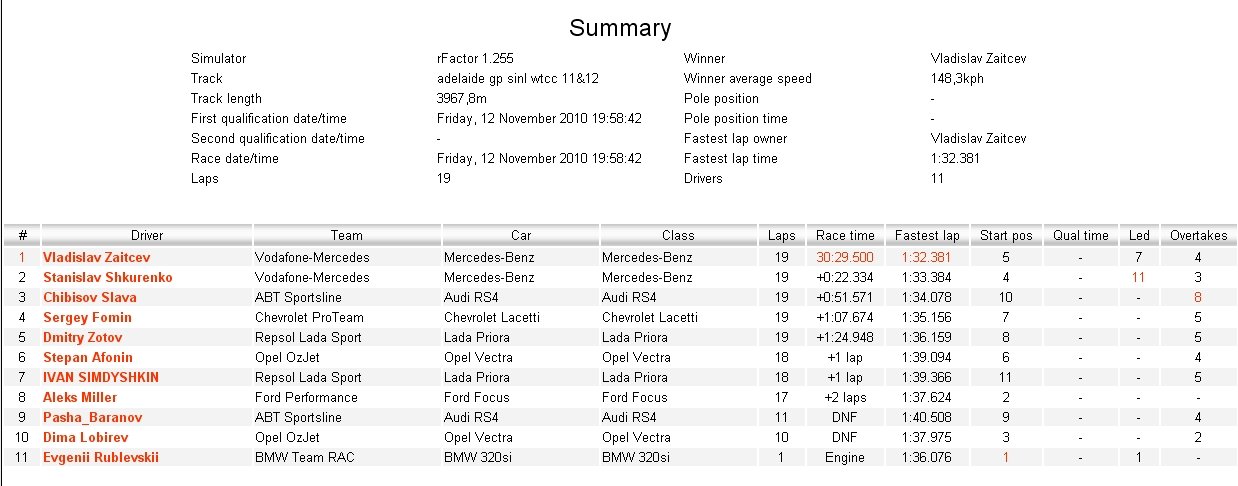The width and height of the screenshot is (1238, 486).
Task: Click the Laps column header
Action: tap(782, 236)
